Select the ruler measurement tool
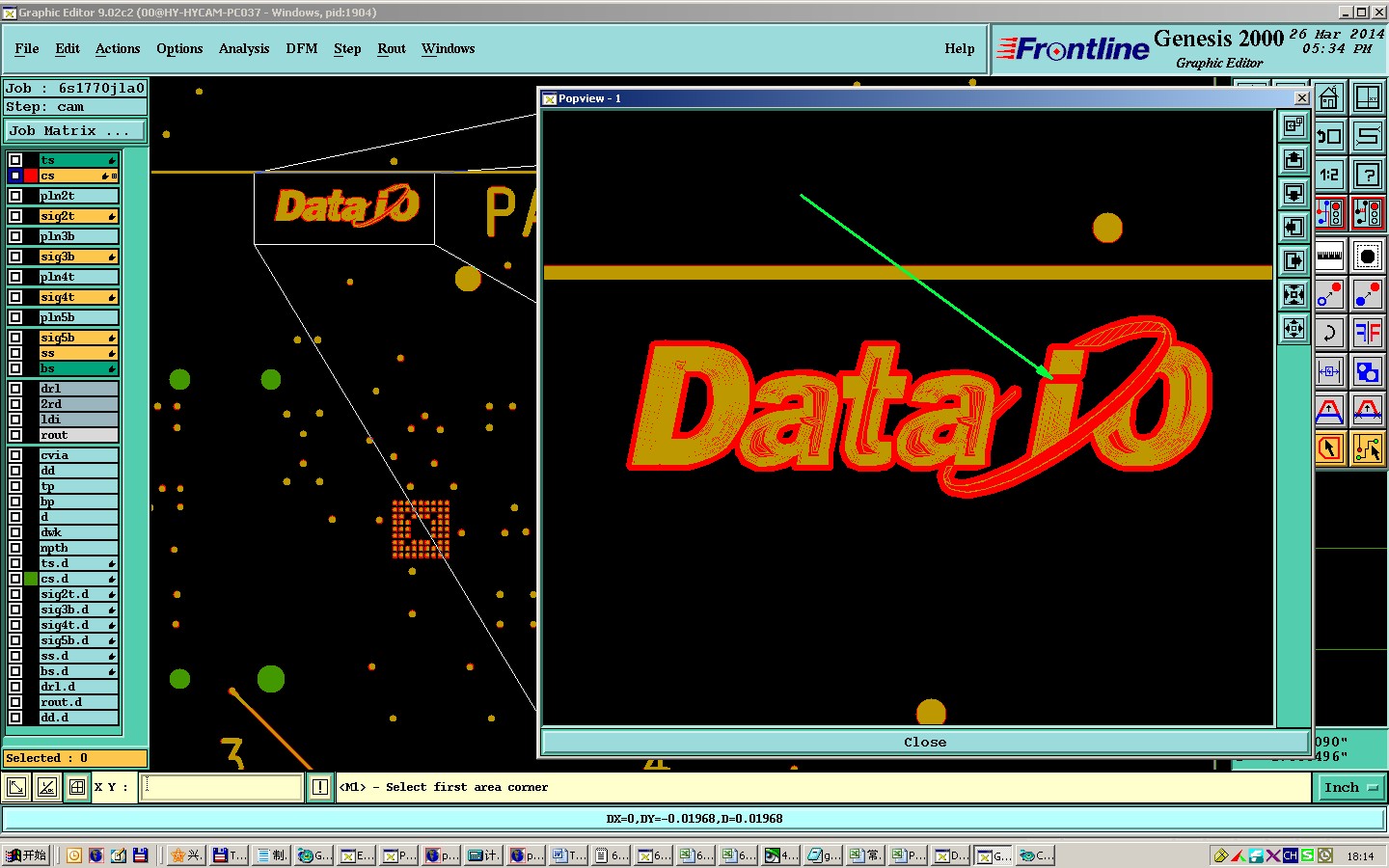Image resolution: width=1389 pixels, height=868 pixels. pyautogui.click(x=1329, y=256)
